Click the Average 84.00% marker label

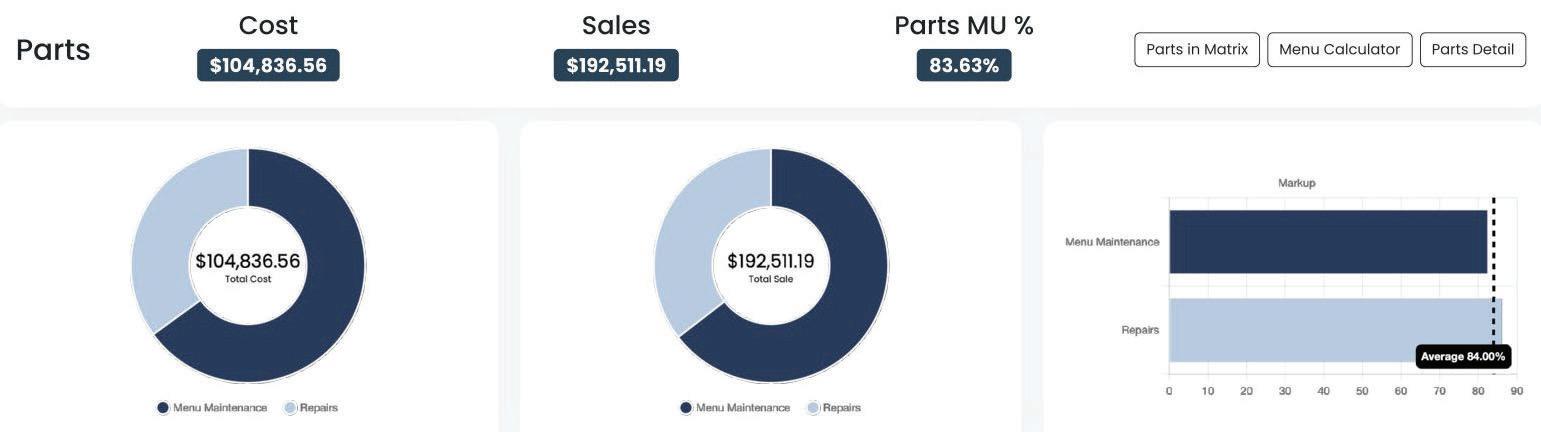point(1463,357)
